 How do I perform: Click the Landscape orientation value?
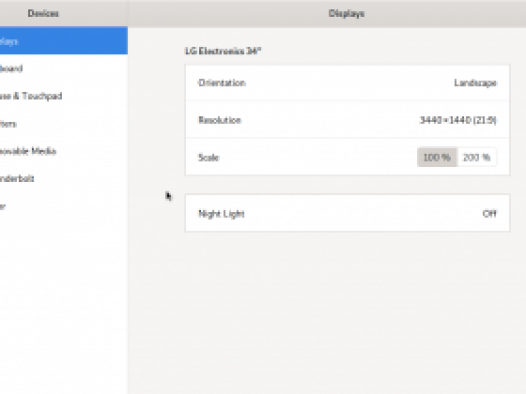click(x=475, y=83)
